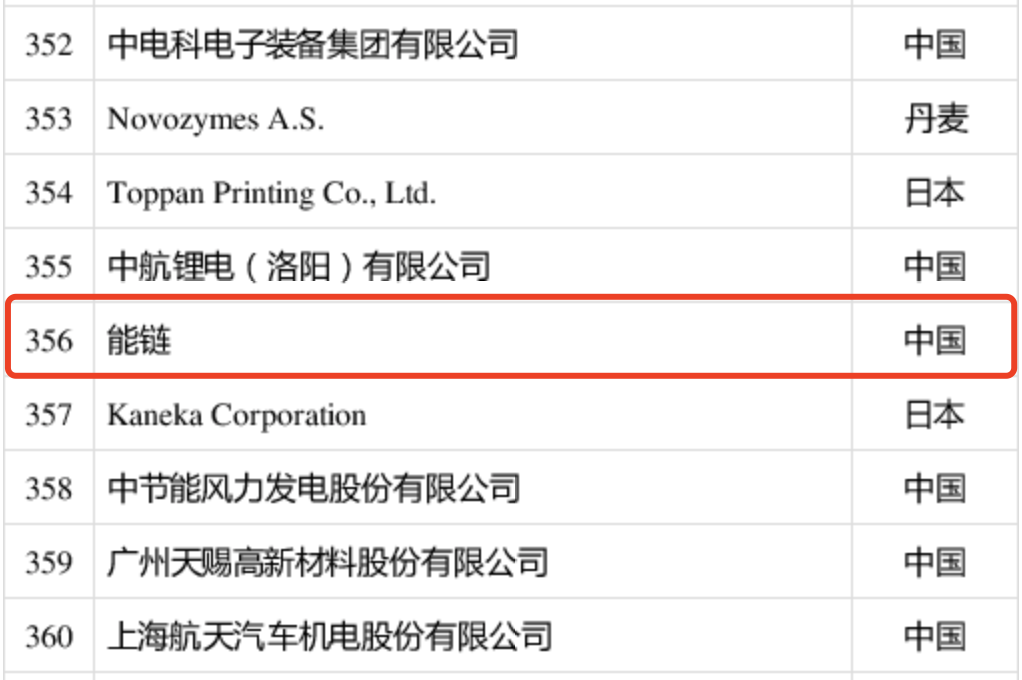Click 中国 country cell in 能链 row
Image resolution: width=1022 pixels, height=680 pixels.
pyautogui.click(x=935, y=341)
